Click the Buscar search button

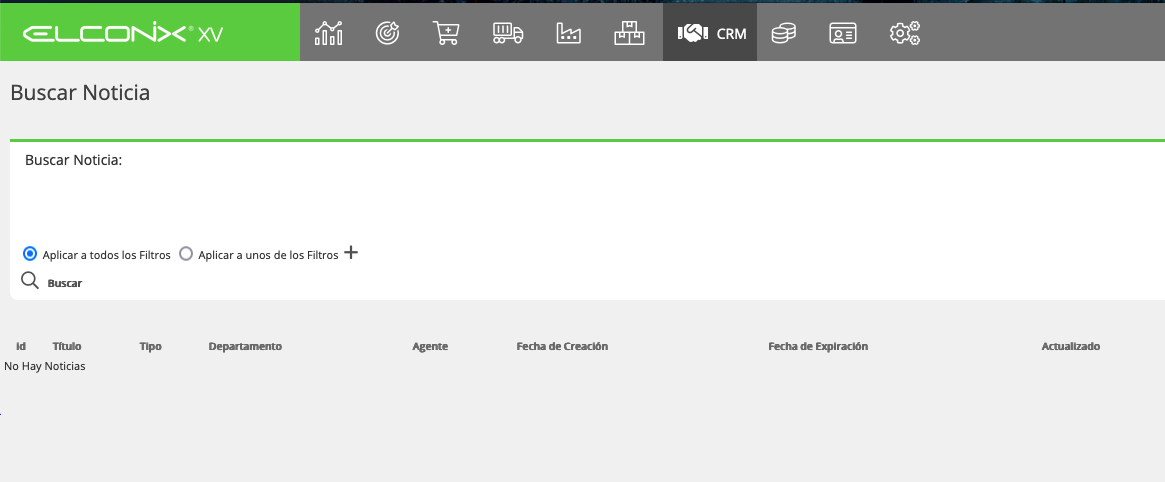65,283
